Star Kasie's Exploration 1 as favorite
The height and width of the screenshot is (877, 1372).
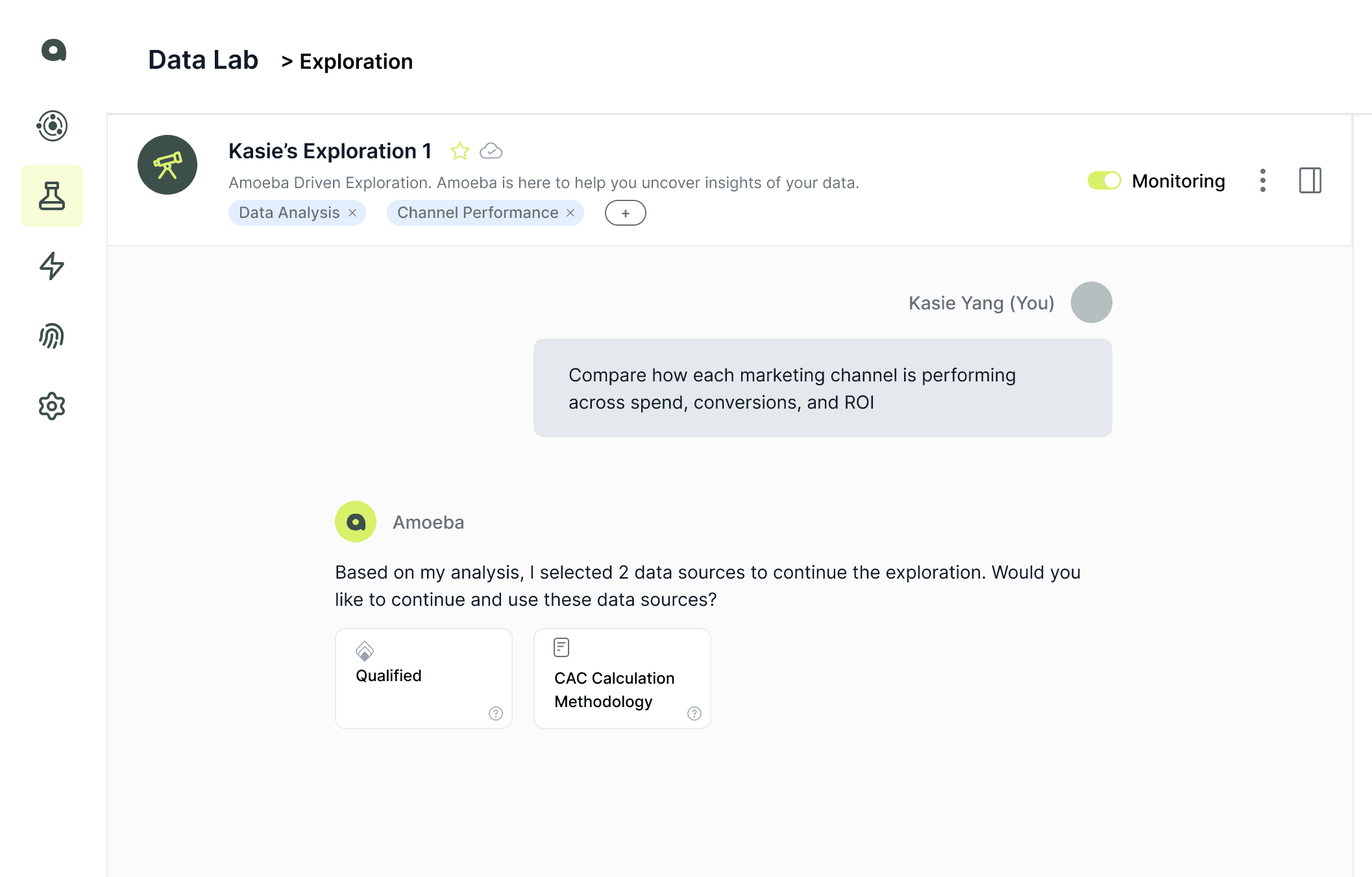pyautogui.click(x=460, y=151)
